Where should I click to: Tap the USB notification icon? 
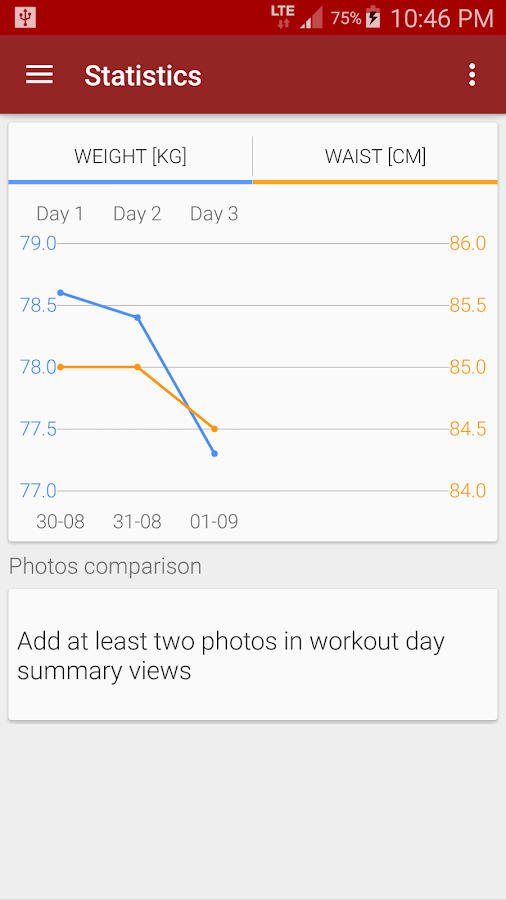25,18
